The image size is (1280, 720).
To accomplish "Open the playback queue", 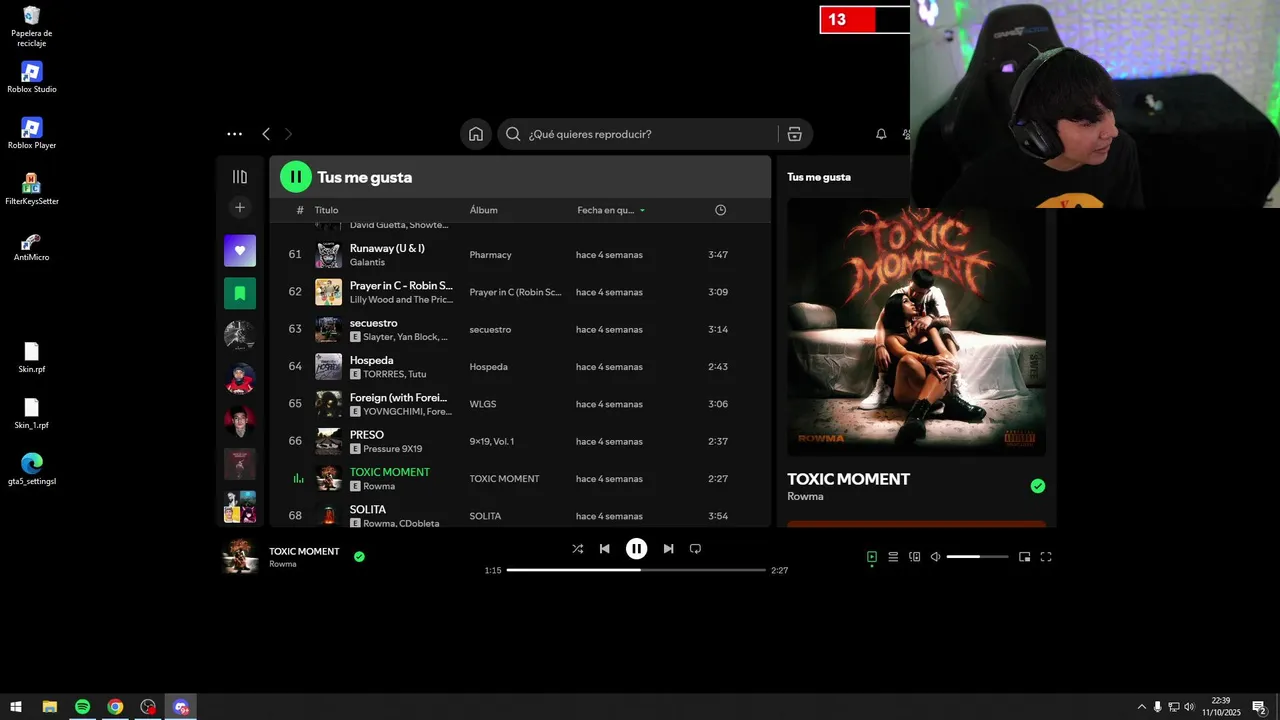I will 893,557.
